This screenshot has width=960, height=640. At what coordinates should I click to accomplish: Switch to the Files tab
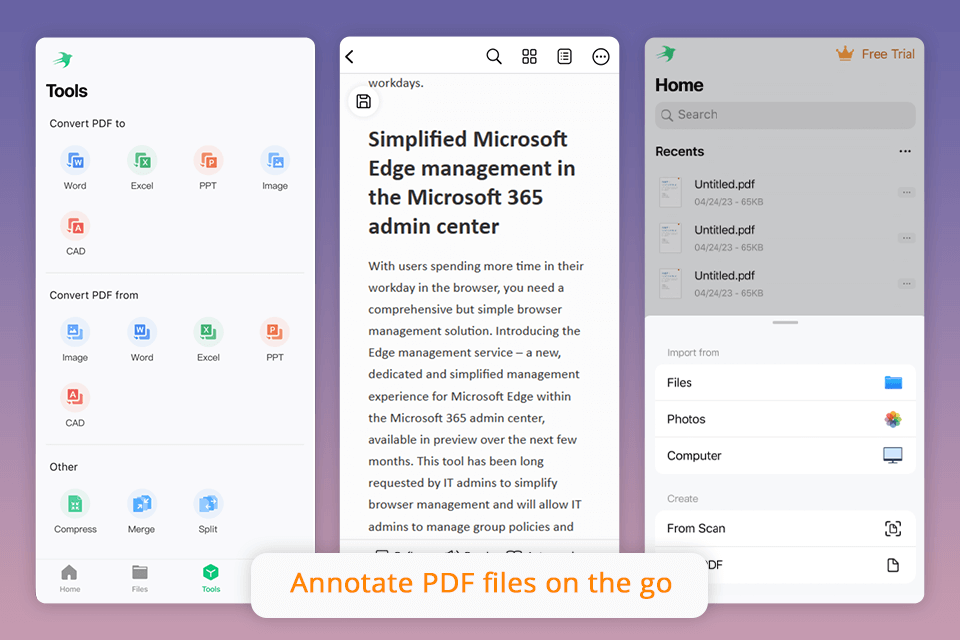(140, 579)
